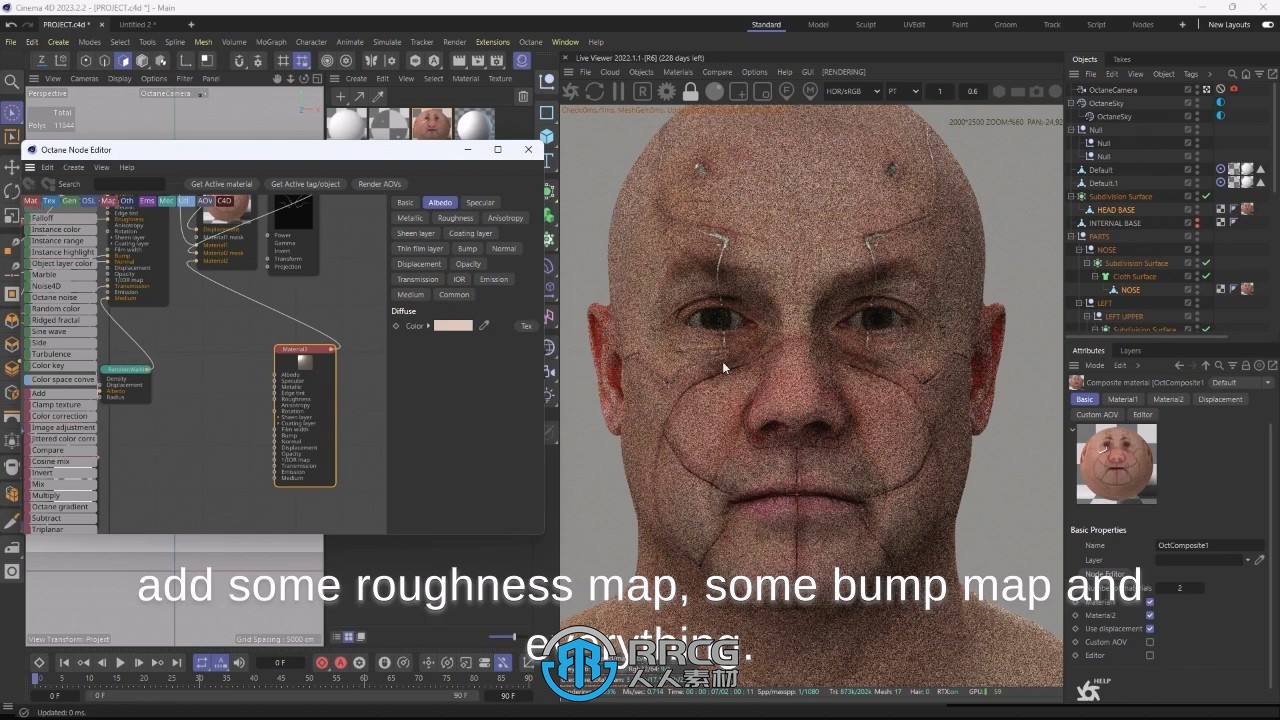Click the HEAD BASE material tag thumbnail
Screen dimensions: 1280x720
pos(1247,210)
